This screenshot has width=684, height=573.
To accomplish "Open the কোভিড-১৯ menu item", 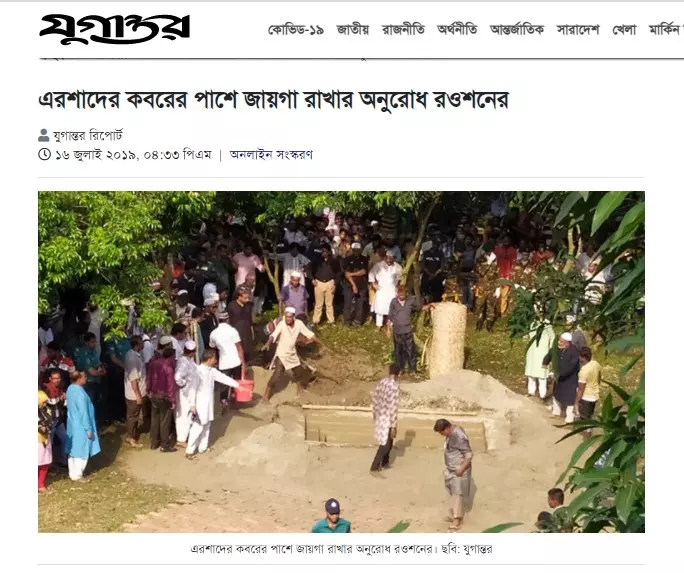I will (x=296, y=29).
